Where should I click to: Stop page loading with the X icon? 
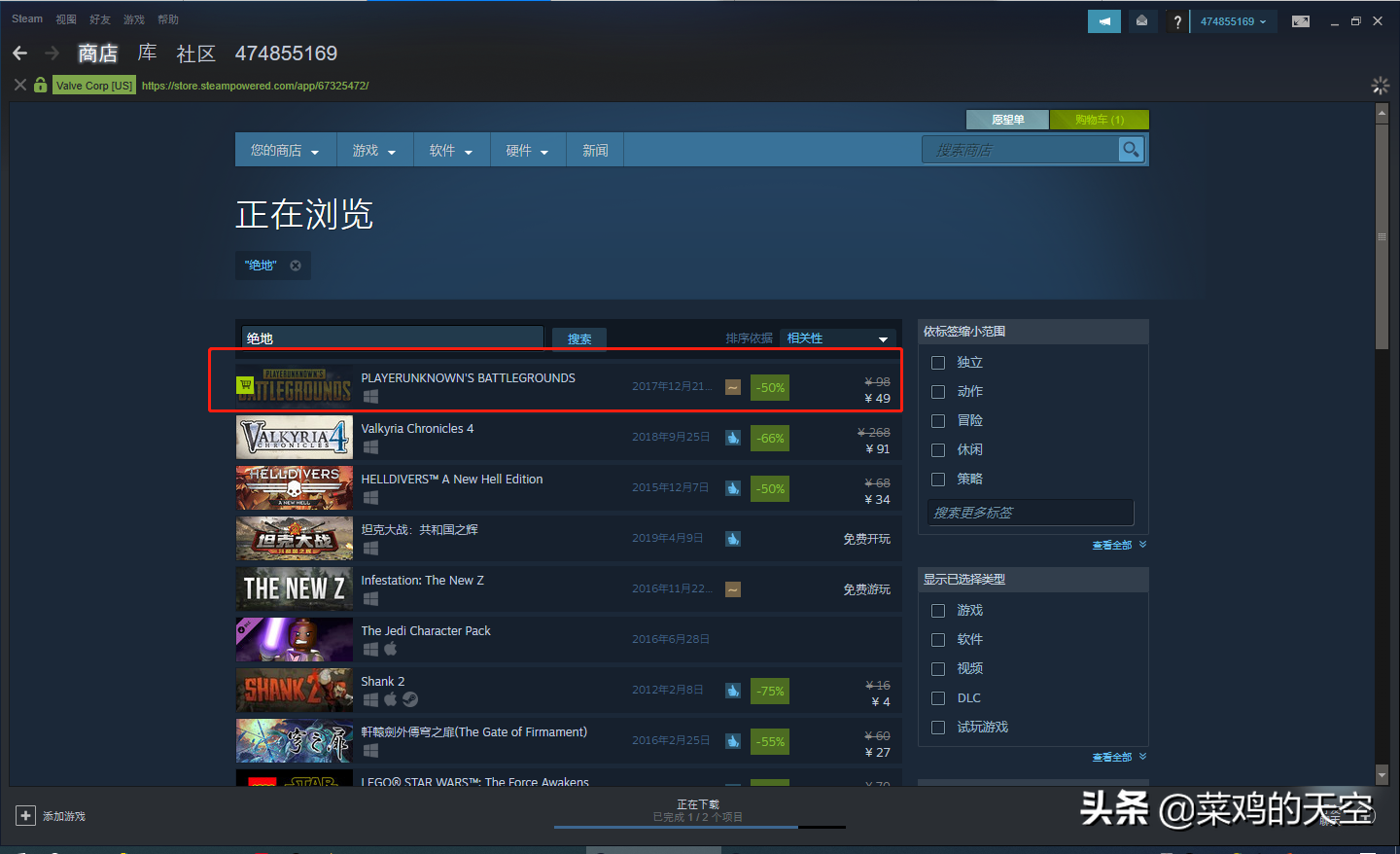(19, 86)
